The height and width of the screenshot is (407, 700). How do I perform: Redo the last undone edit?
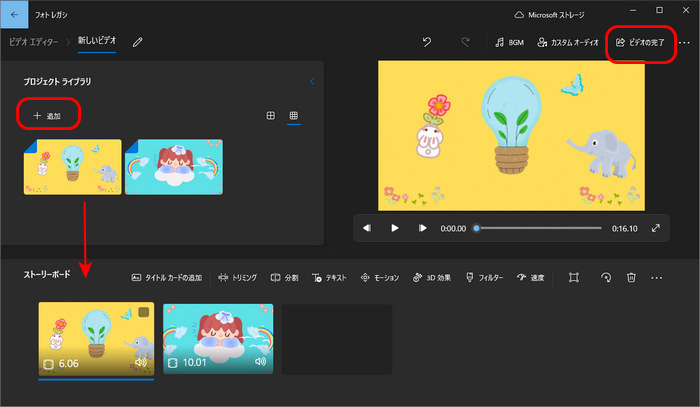(465, 42)
